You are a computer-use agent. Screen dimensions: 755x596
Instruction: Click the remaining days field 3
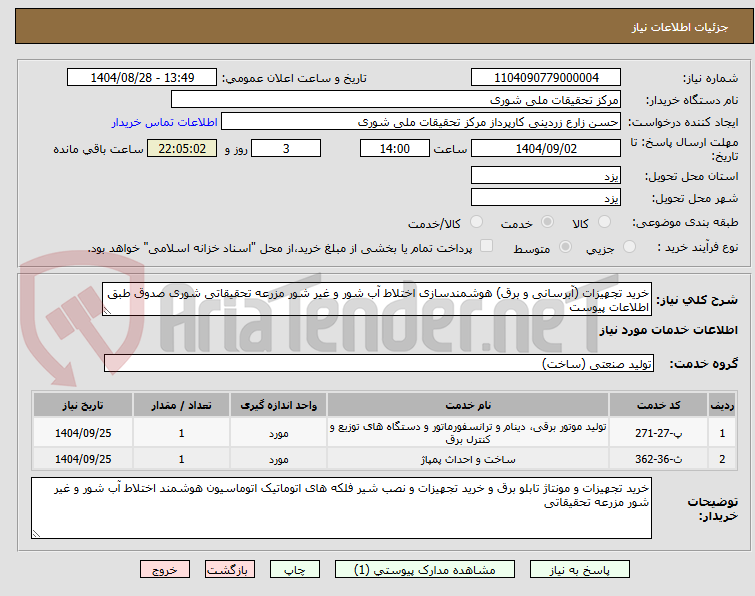point(286,148)
